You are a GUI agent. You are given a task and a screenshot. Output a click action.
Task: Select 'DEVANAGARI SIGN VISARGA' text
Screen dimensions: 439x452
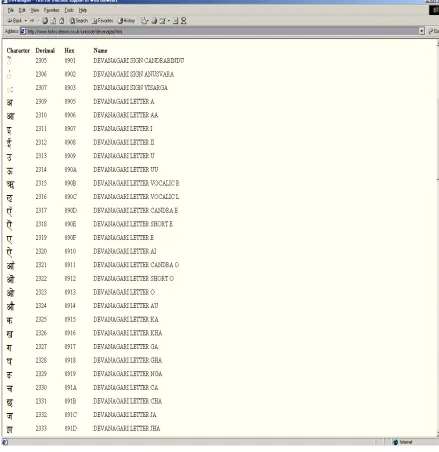pyautogui.click(x=130, y=88)
